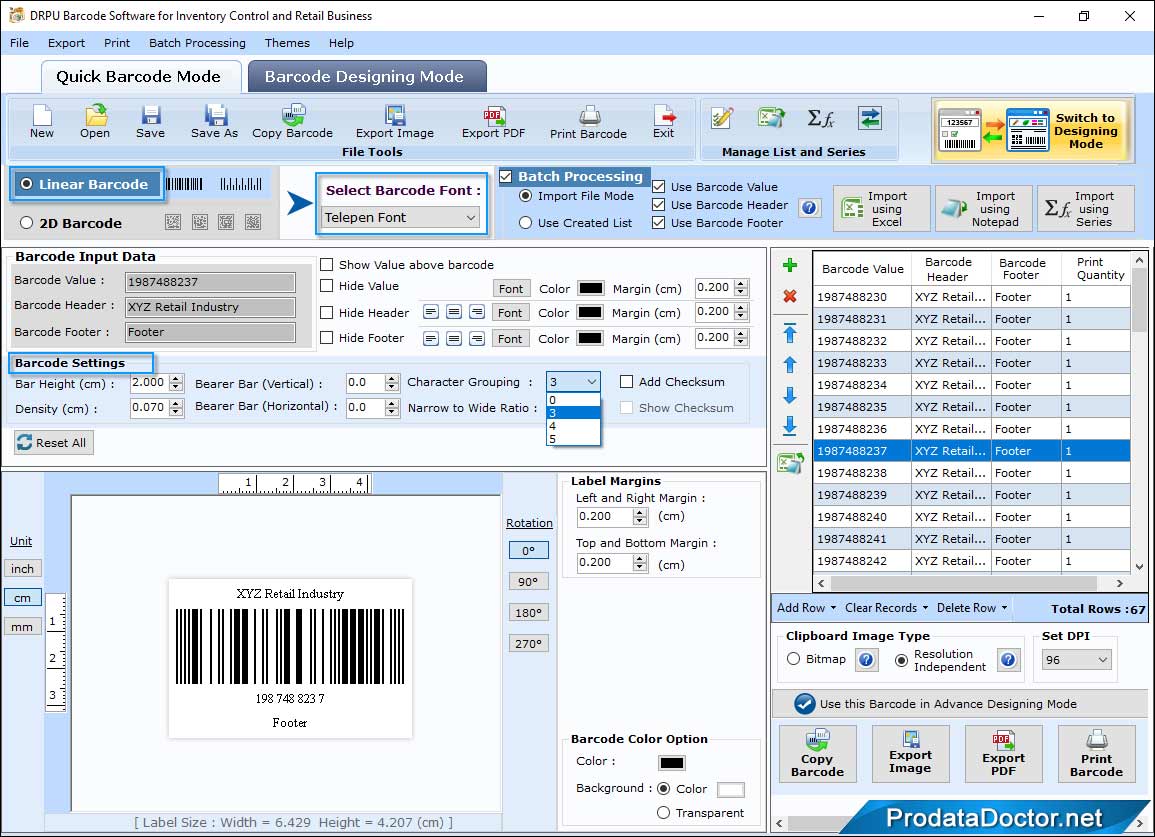Viewport: 1155px width, 837px height.
Task: Click the Reset All button
Action: tap(53, 442)
